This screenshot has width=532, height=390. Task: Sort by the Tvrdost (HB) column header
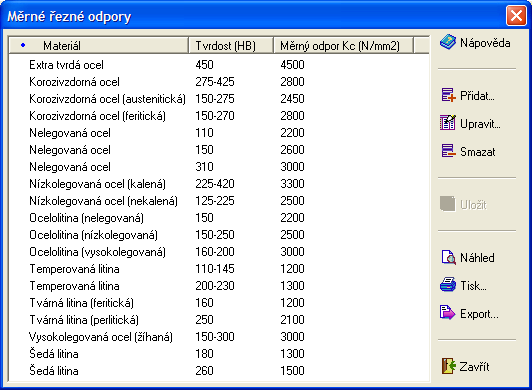point(231,45)
